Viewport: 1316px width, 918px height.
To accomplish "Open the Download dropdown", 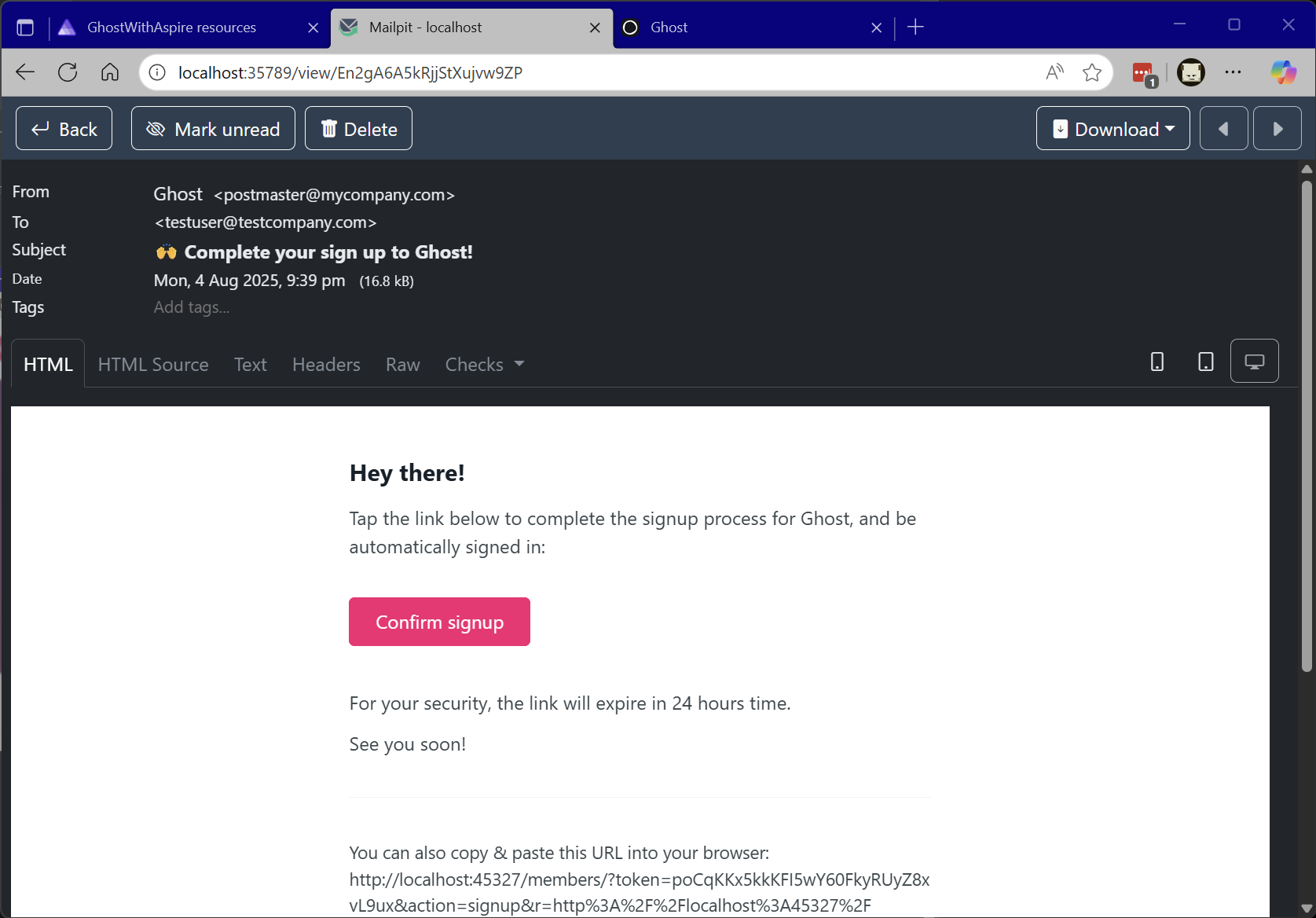I will coord(1113,129).
